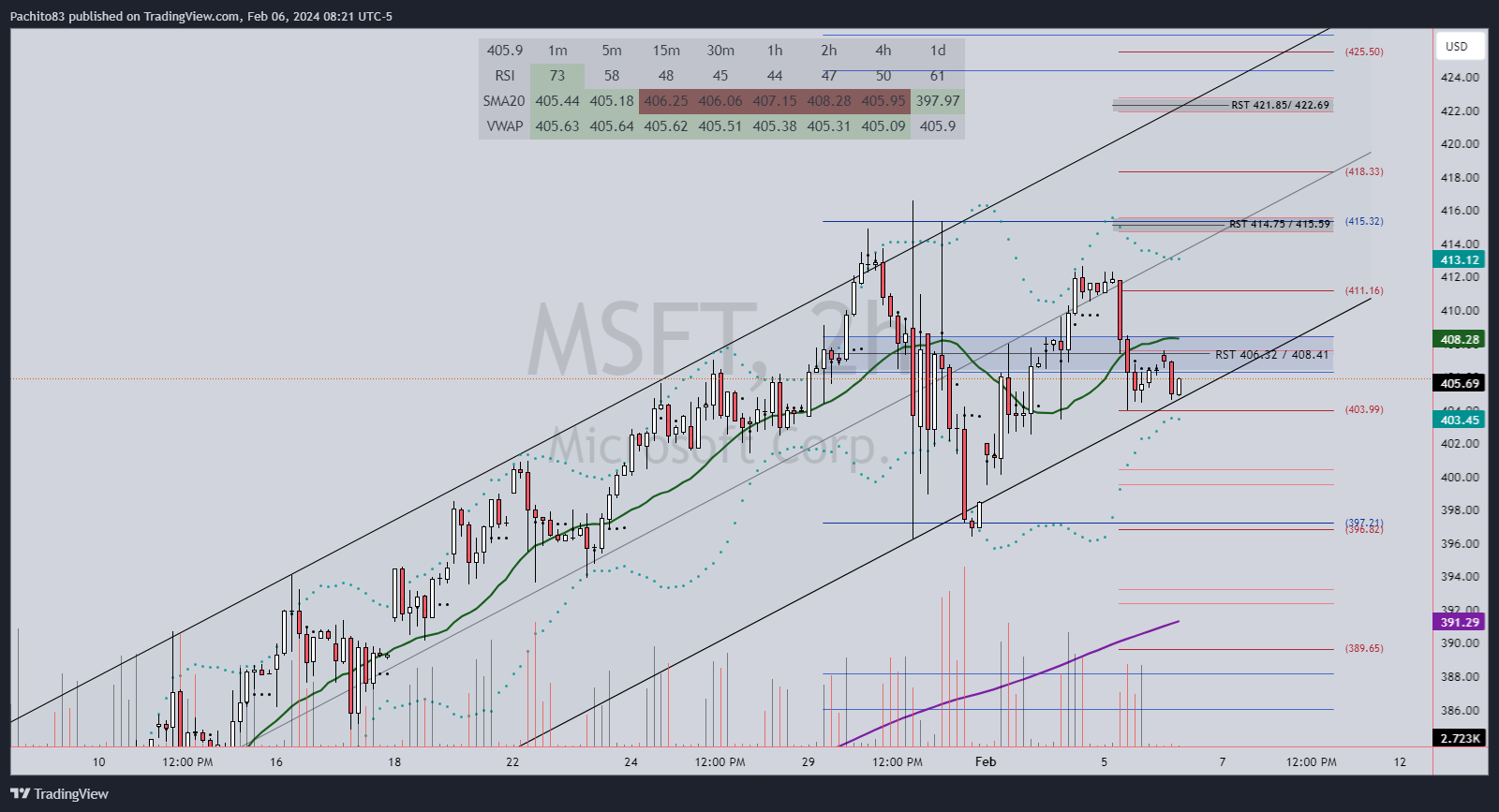Click the (411.16) level label

click(1364, 291)
